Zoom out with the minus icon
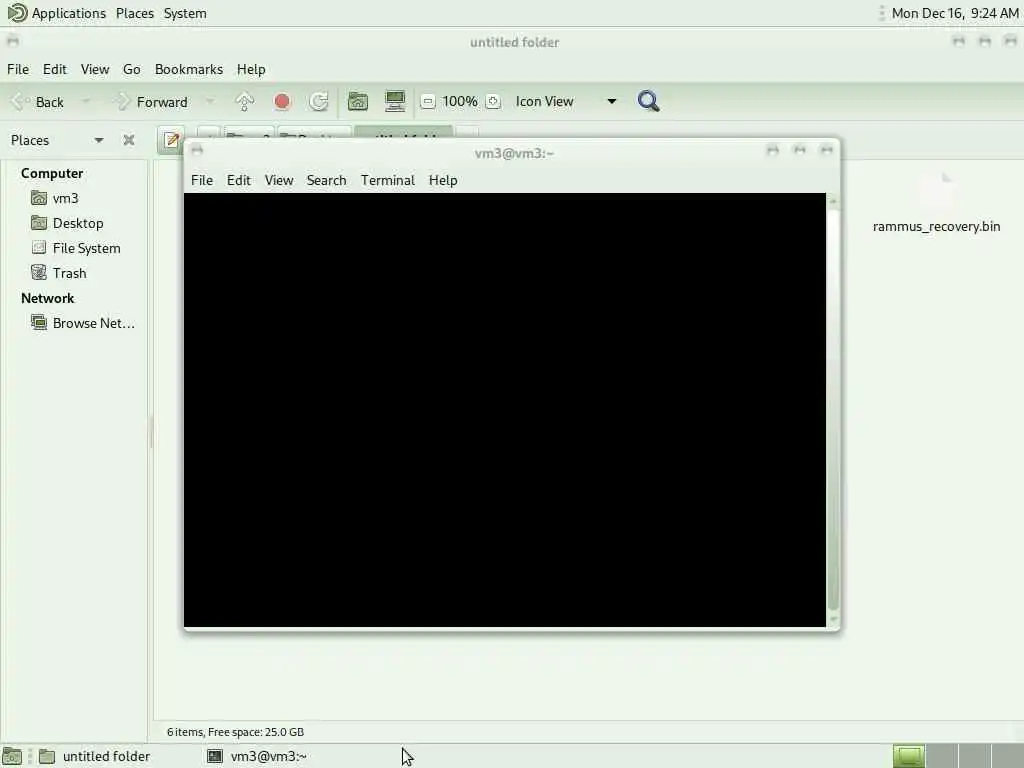 428,102
